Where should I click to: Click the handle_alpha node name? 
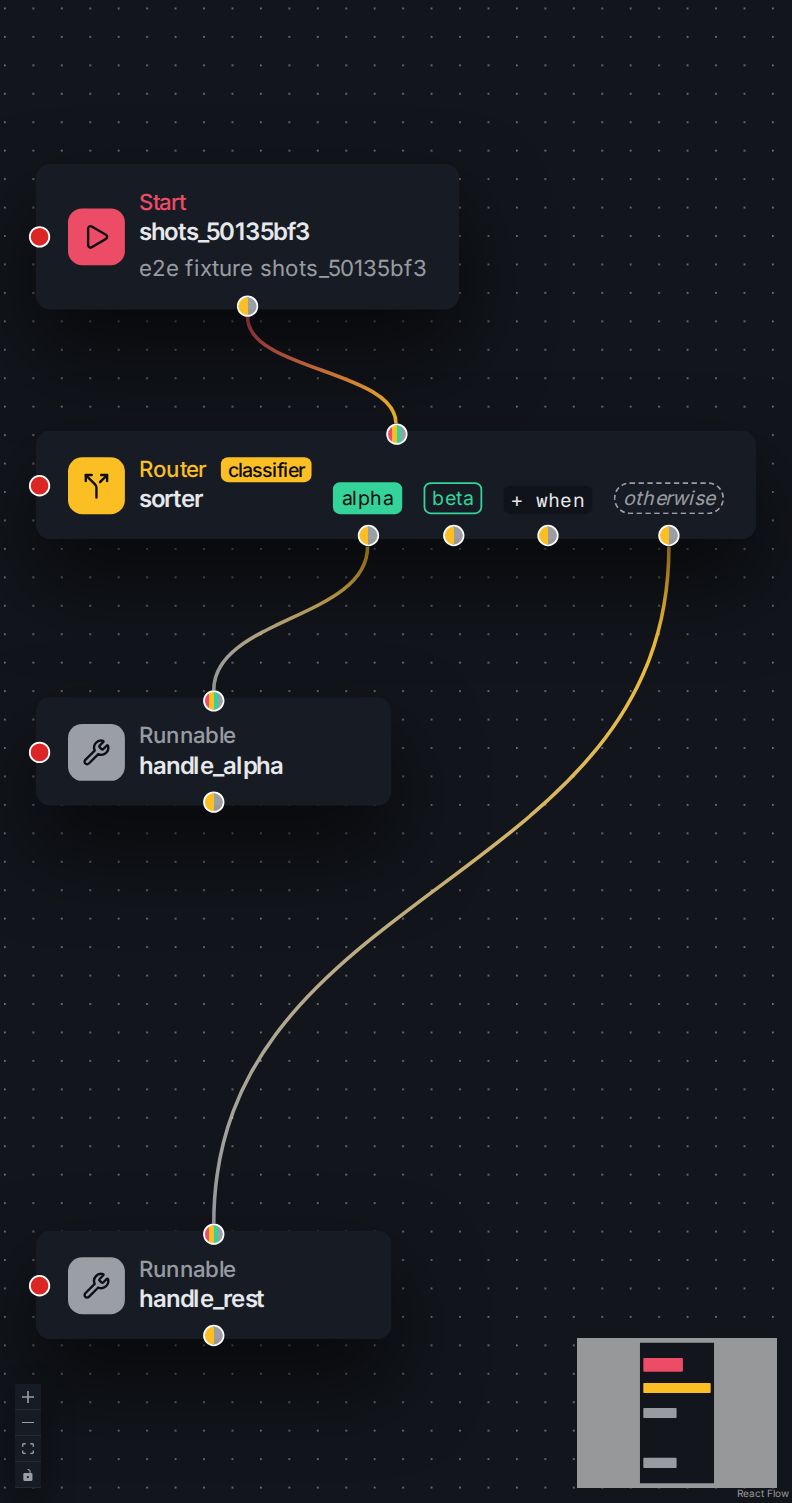point(211,766)
